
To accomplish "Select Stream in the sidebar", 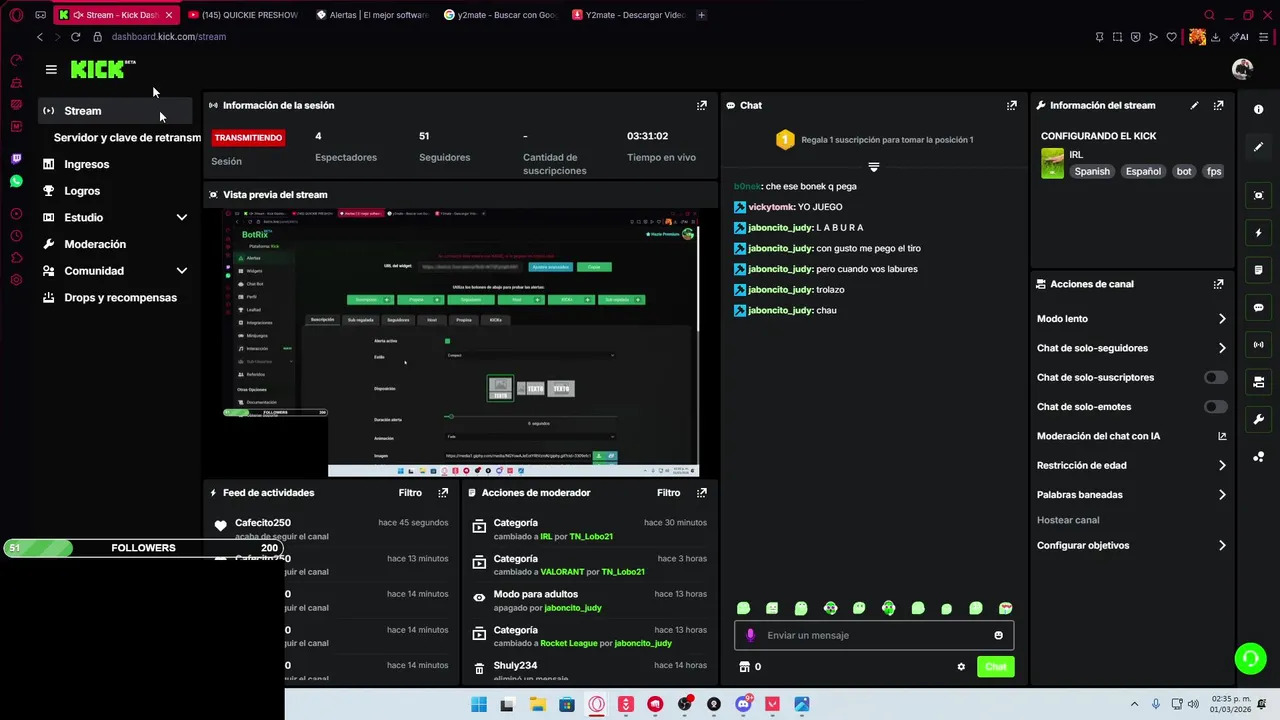I will point(116,111).
